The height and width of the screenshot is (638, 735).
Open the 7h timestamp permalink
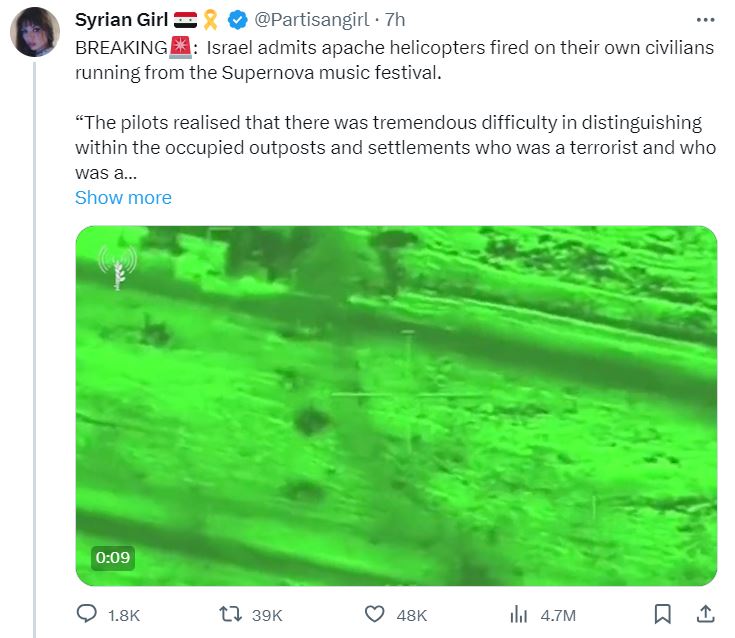tap(395, 20)
